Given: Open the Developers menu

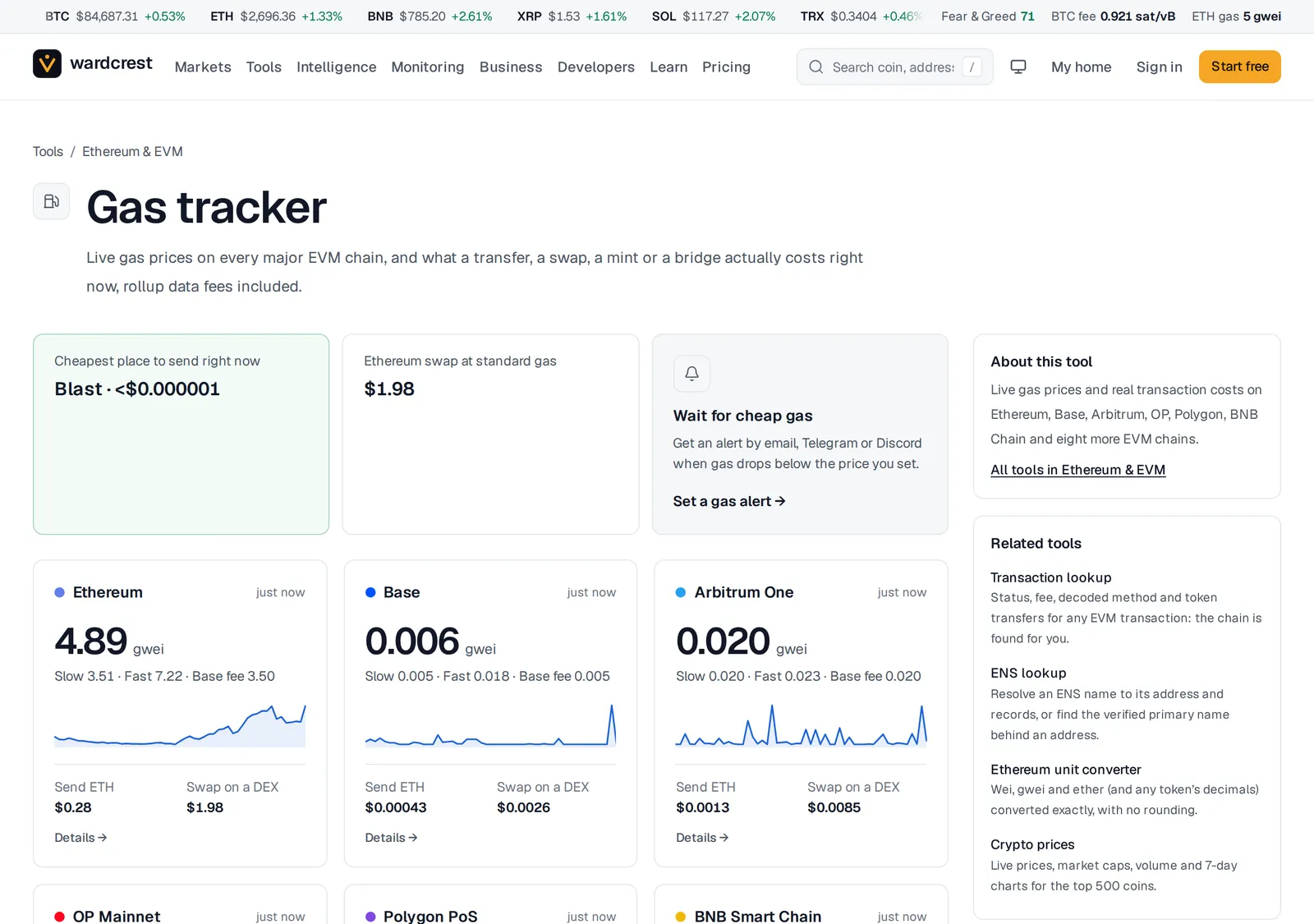Looking at the screenshot, I should (x=596, y=67).
